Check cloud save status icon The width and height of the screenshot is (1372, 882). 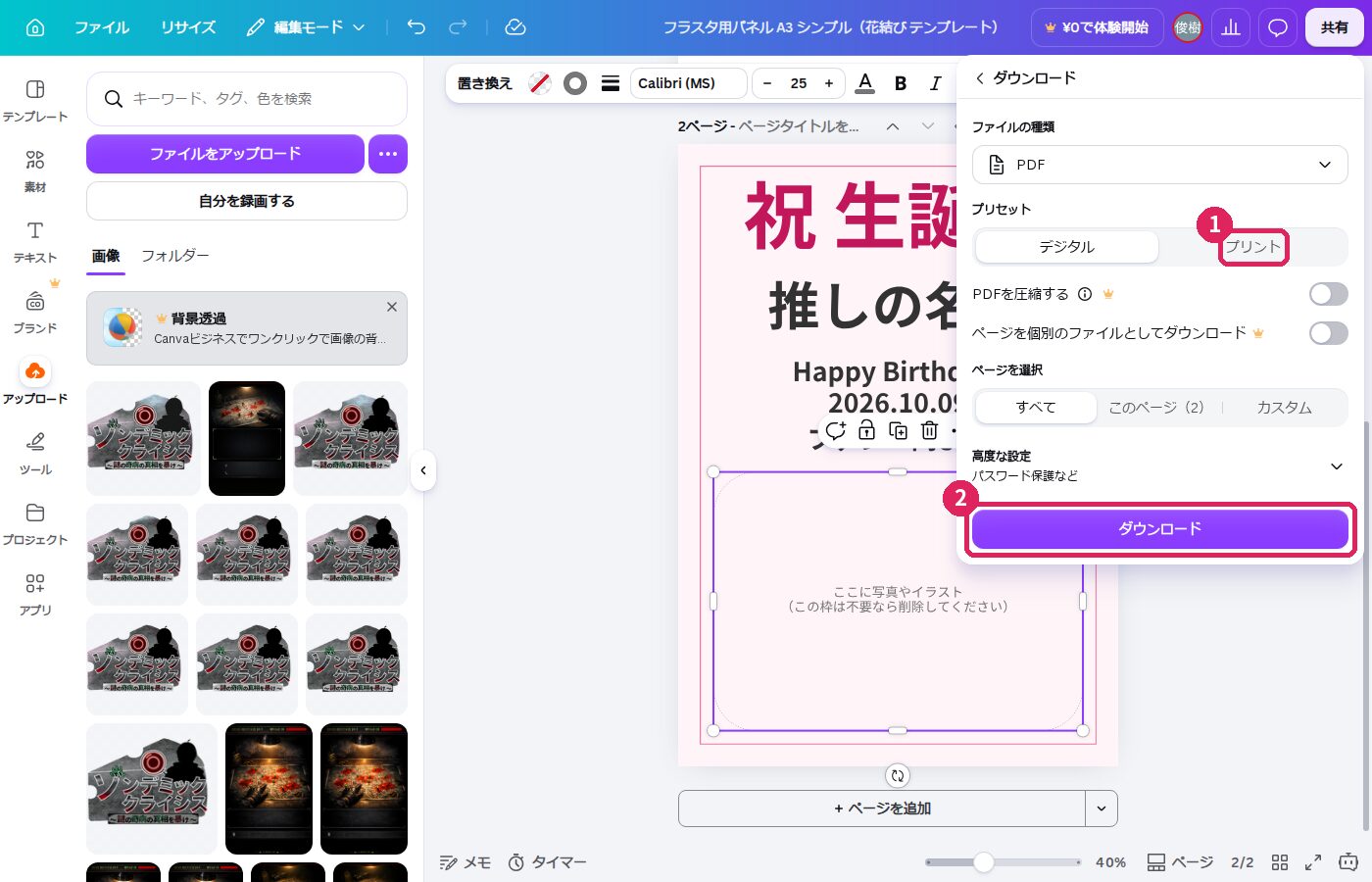(x=515, y=27)
